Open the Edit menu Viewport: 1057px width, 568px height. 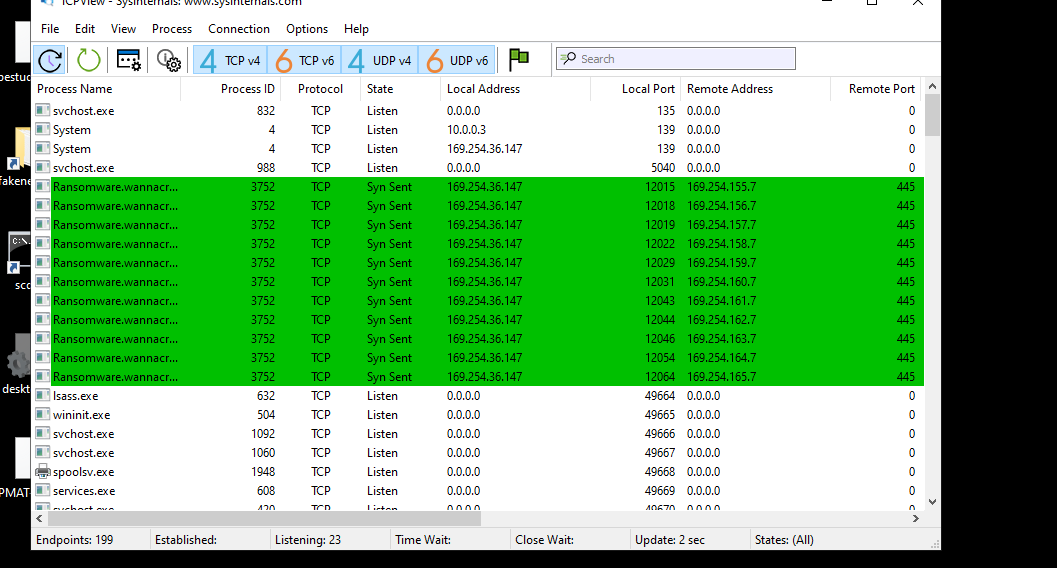85,29
